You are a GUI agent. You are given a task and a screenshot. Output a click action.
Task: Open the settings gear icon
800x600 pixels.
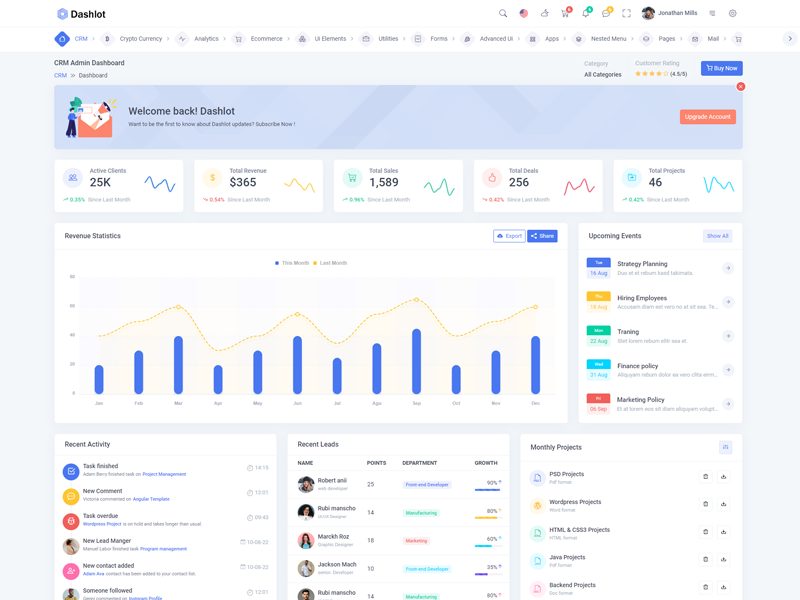point(732,14)
